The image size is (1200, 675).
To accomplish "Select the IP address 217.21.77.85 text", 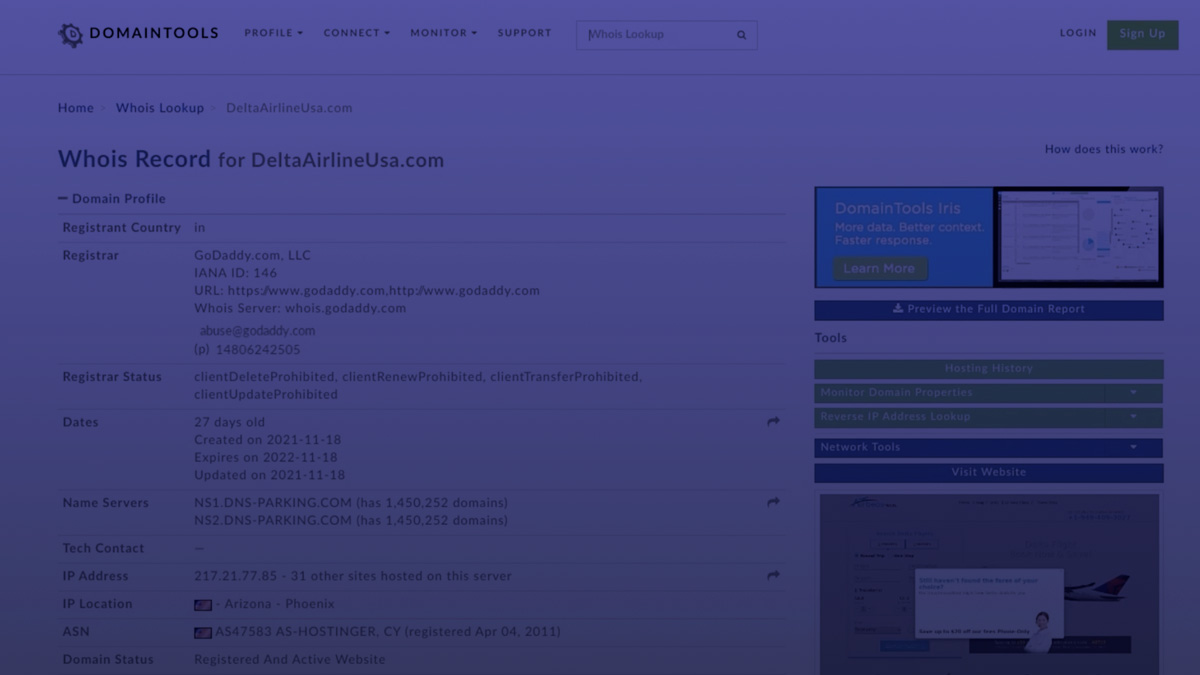I will coord(236,577).
